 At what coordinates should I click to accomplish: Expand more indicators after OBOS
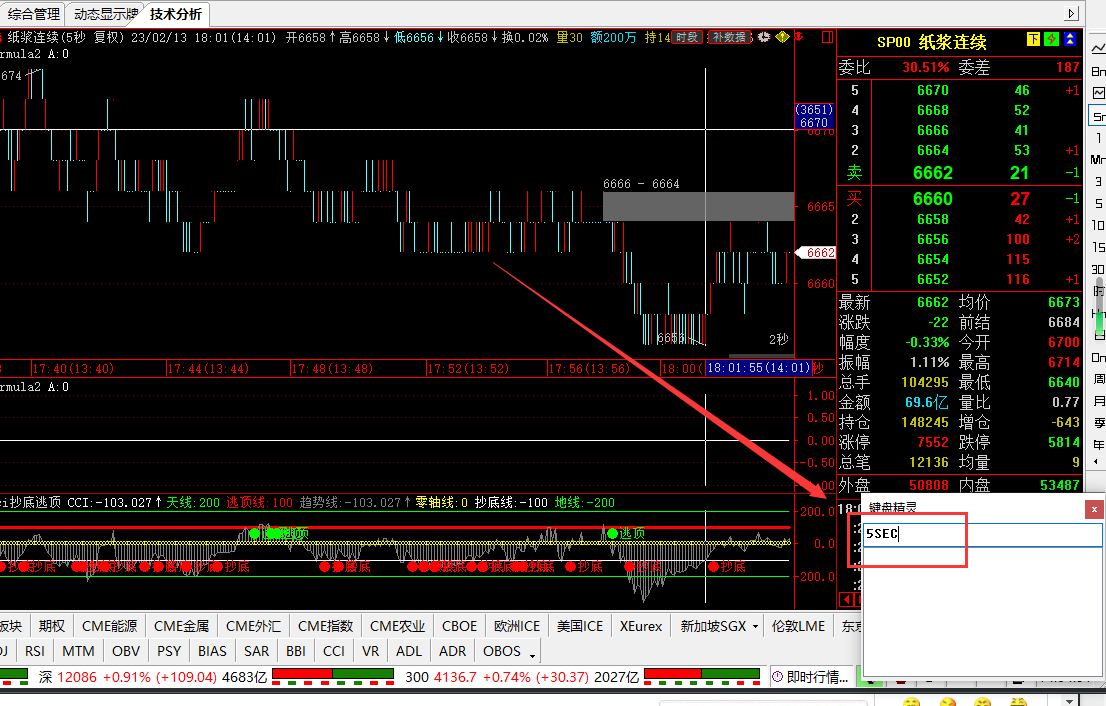coord(533,653)
